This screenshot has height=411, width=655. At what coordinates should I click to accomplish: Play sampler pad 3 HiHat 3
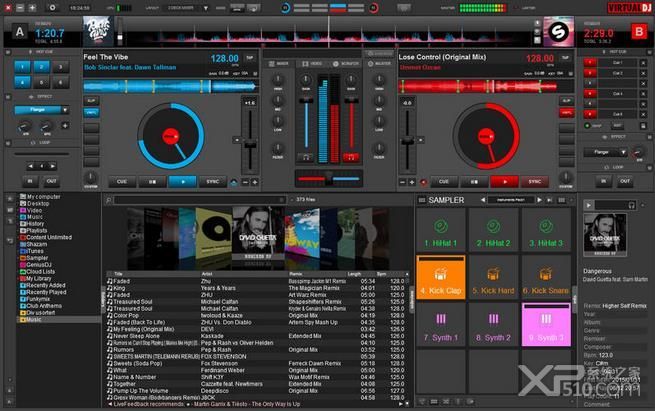546,231
